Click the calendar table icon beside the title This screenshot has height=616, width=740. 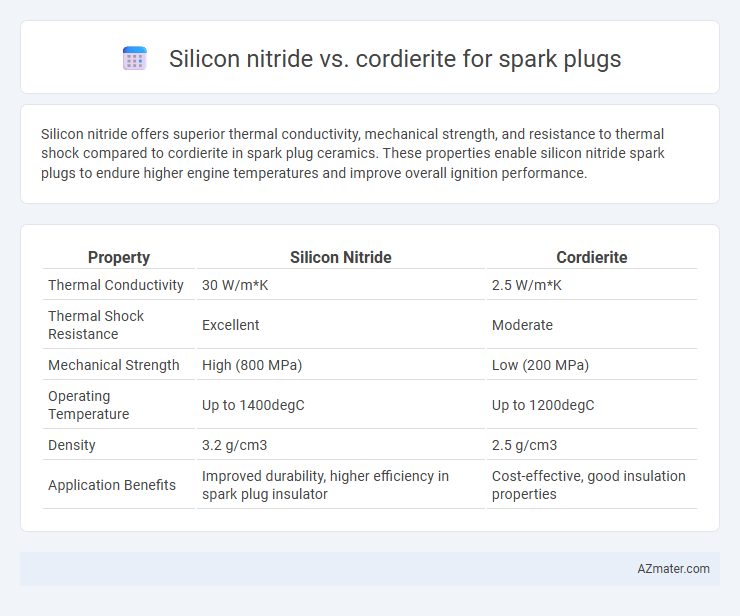click(135, 59)
